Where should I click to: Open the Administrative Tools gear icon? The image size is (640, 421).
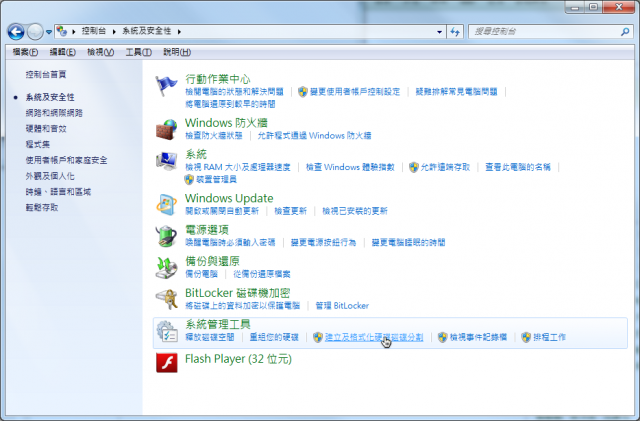click(x=167, y=331)
